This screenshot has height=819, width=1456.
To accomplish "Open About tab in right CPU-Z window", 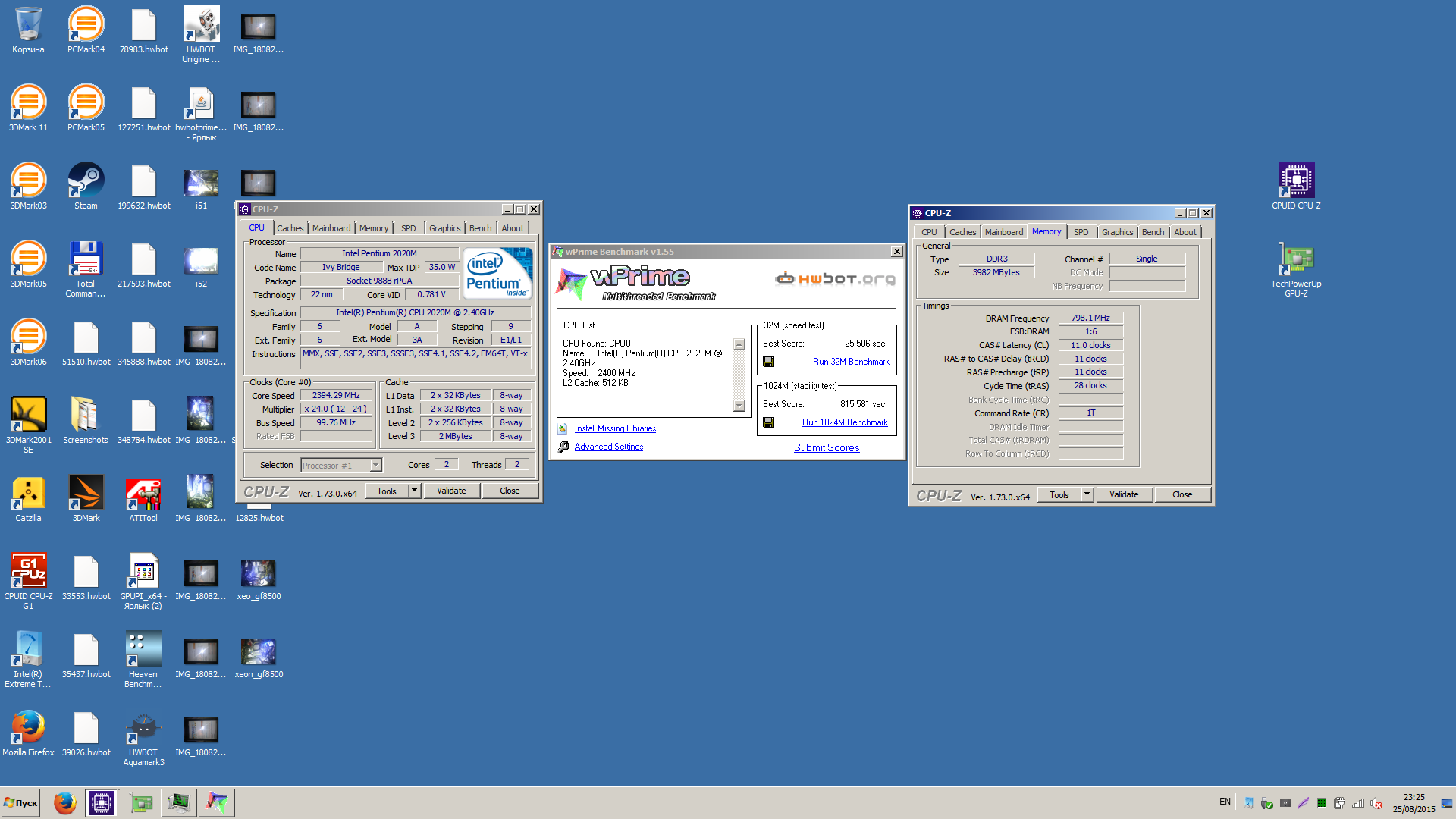I will click(1185, 232).
